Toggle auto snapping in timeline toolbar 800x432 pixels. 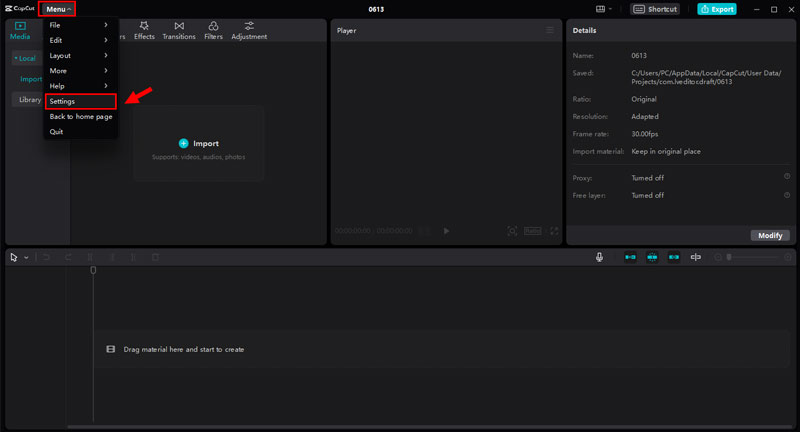[652, 257]
